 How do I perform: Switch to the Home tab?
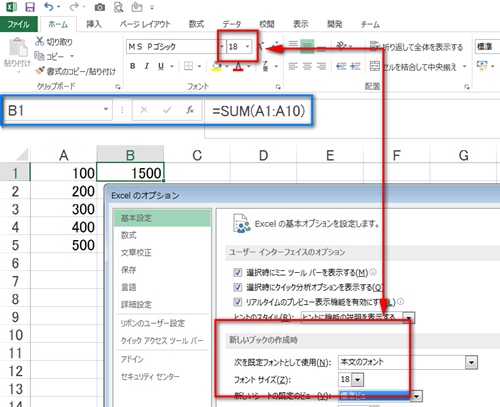[x=58, y=24]
